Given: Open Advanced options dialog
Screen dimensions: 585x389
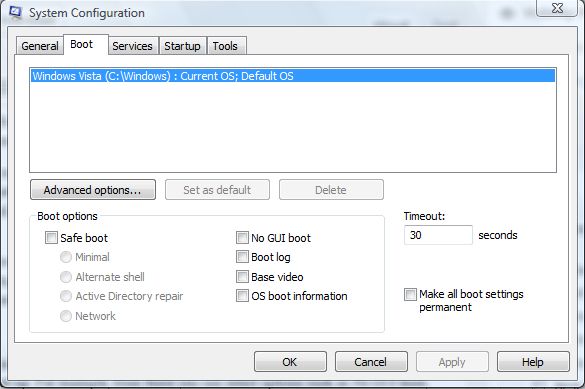Looking at the screenshot, I should [x=93, y=190].
